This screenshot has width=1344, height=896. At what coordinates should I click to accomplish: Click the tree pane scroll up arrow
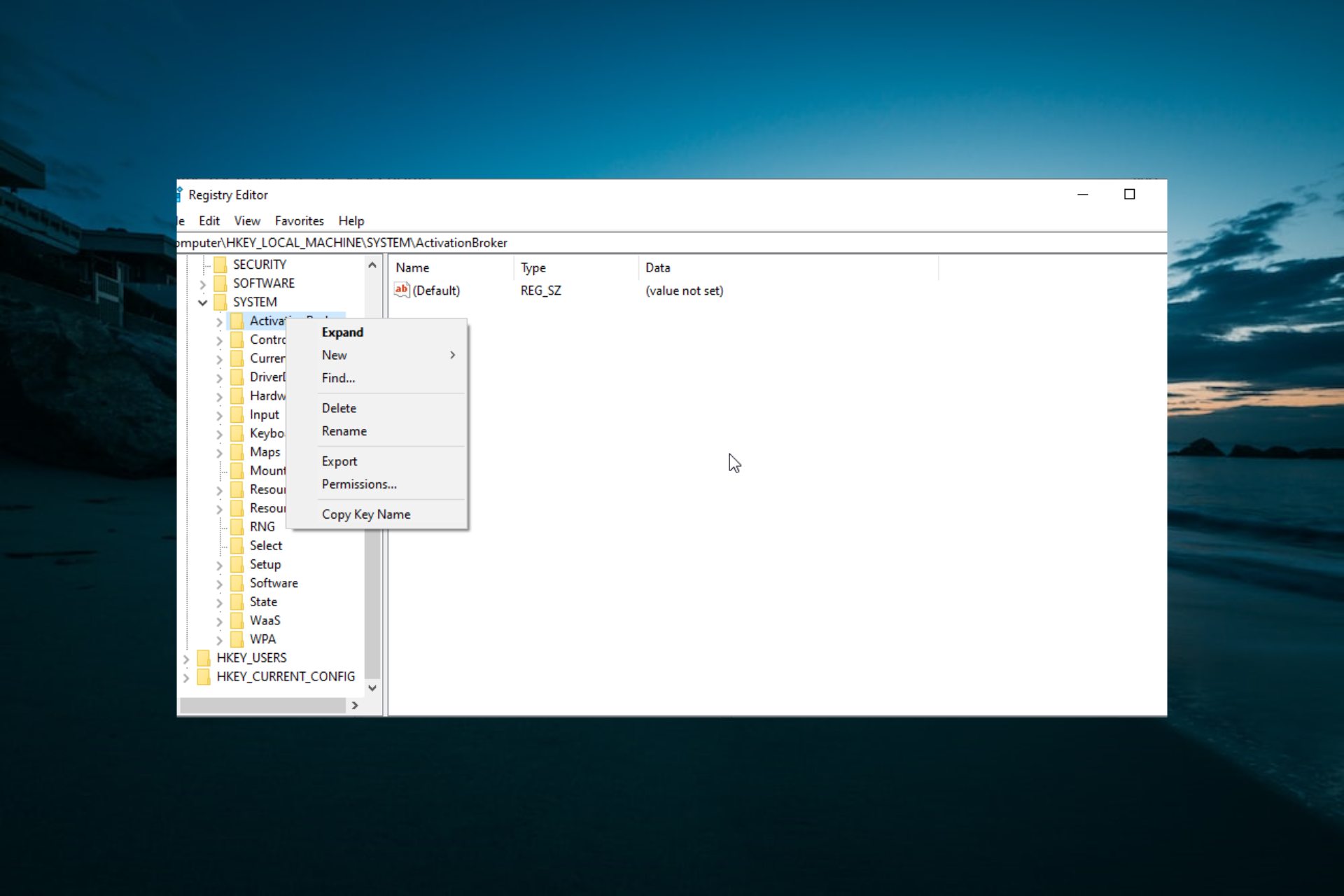point(372,265)
